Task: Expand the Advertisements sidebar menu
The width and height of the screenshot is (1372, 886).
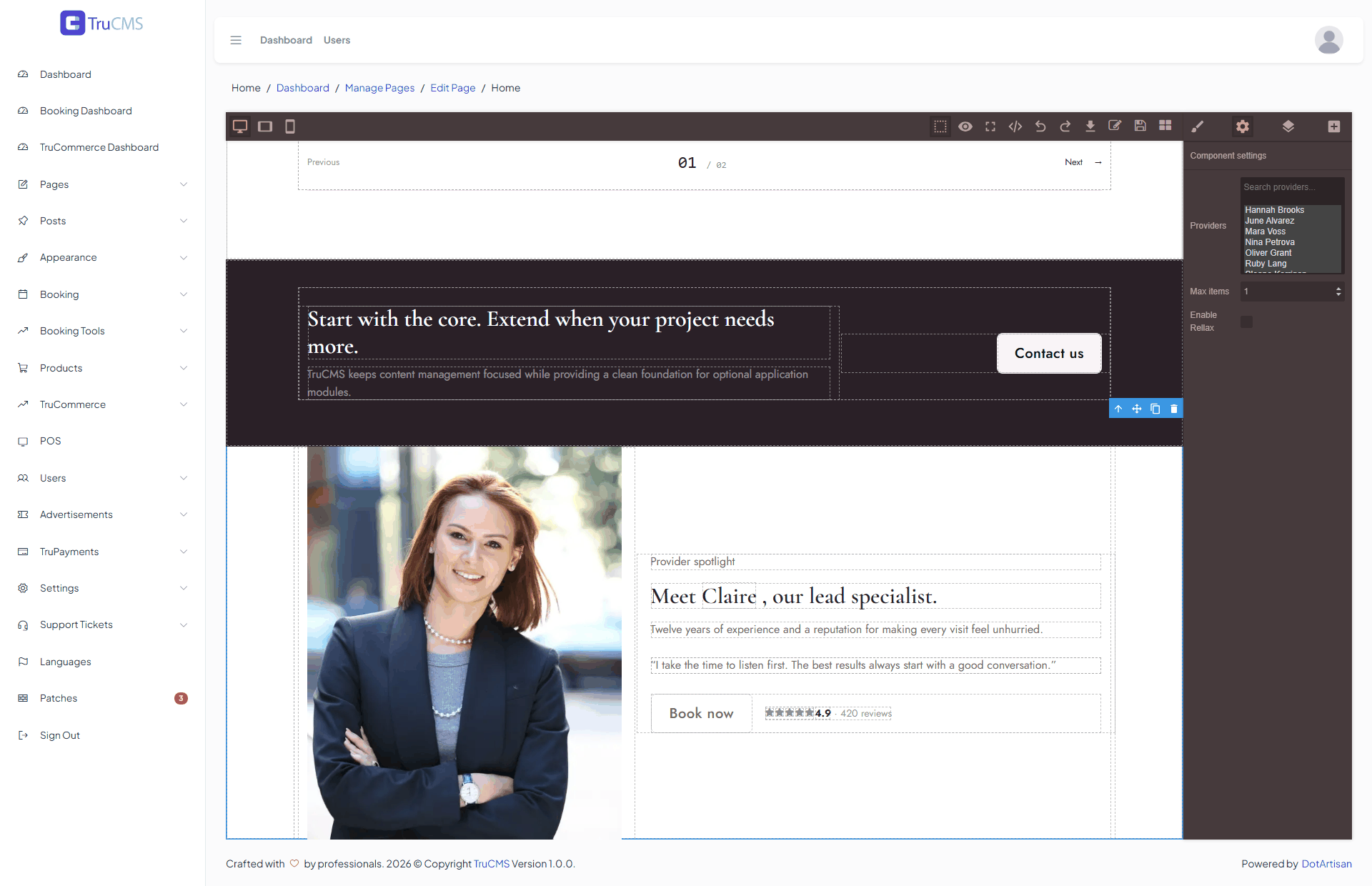Action: point(102,514)
